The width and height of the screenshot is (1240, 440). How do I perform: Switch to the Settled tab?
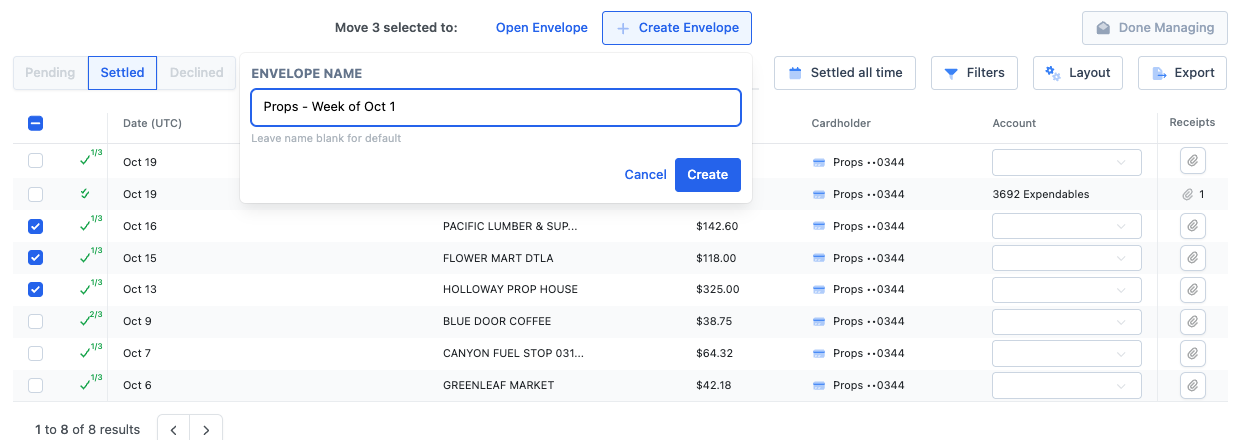pyautogui.click(x=122, y=73)
